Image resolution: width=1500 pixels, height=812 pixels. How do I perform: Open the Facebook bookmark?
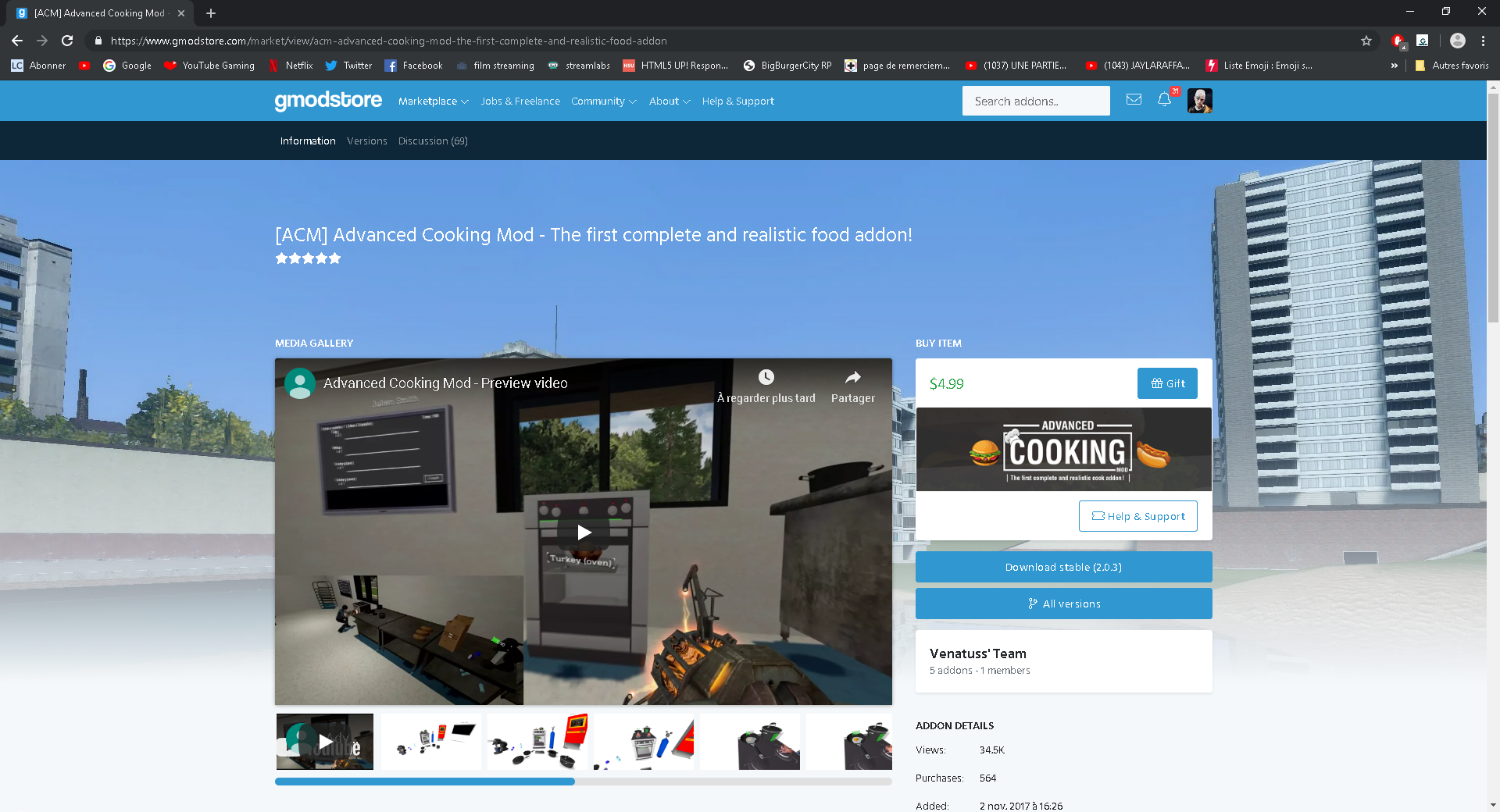point(413,66)
